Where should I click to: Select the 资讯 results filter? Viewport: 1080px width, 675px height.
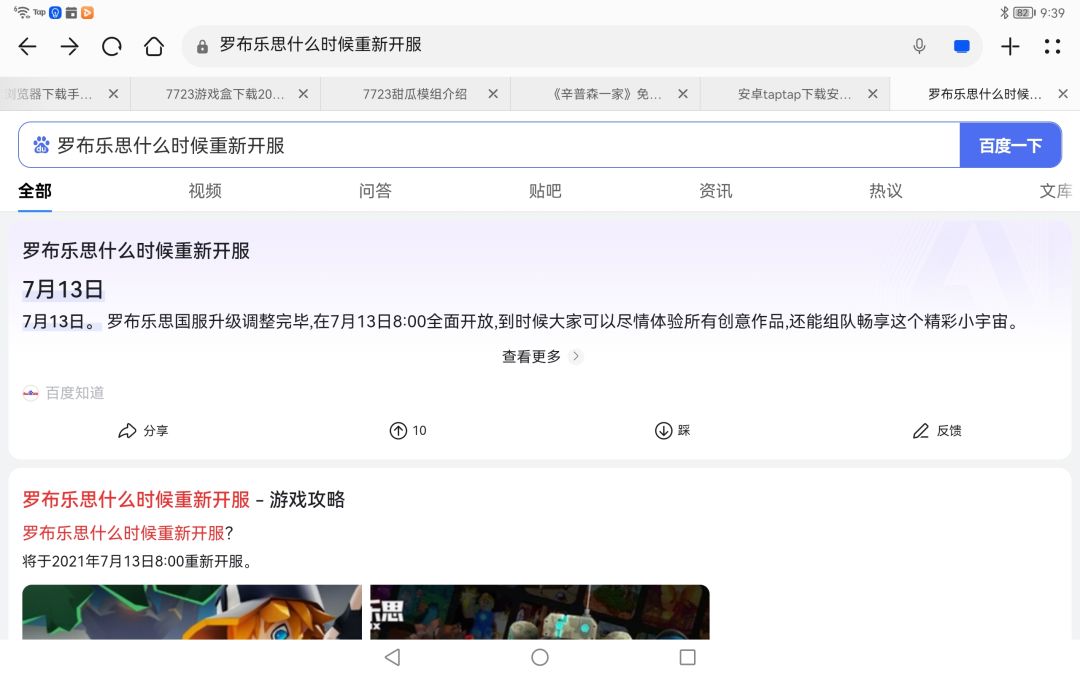(x=716, y=191)
